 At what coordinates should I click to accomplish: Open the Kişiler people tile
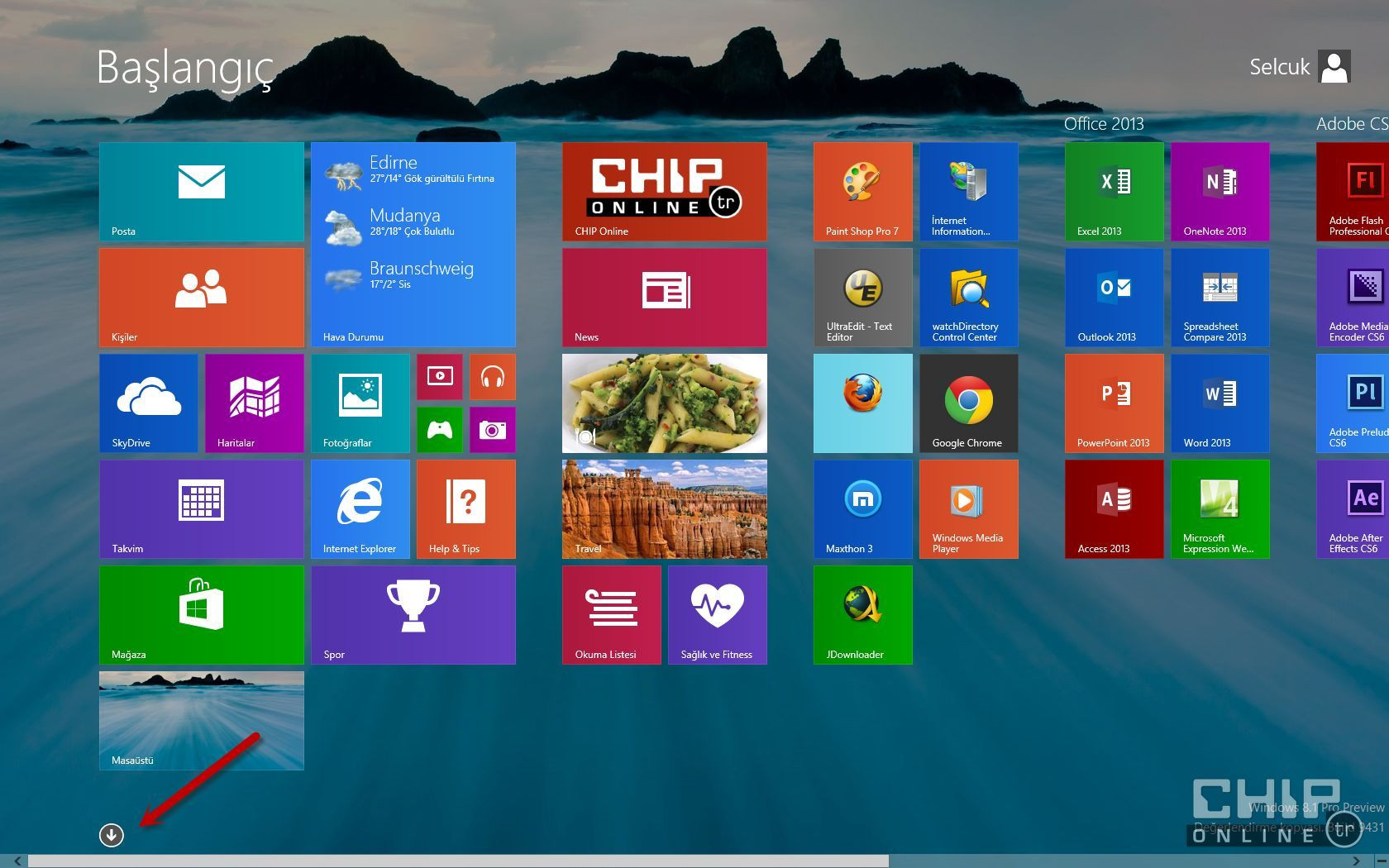coord(202,298)
